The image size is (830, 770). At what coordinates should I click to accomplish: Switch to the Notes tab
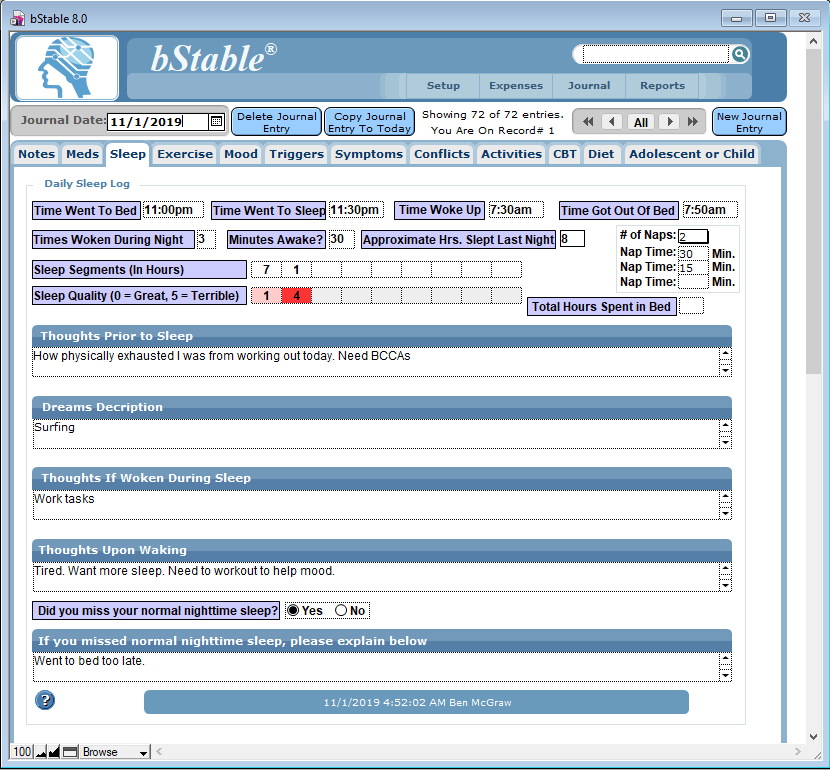point(37,154)
